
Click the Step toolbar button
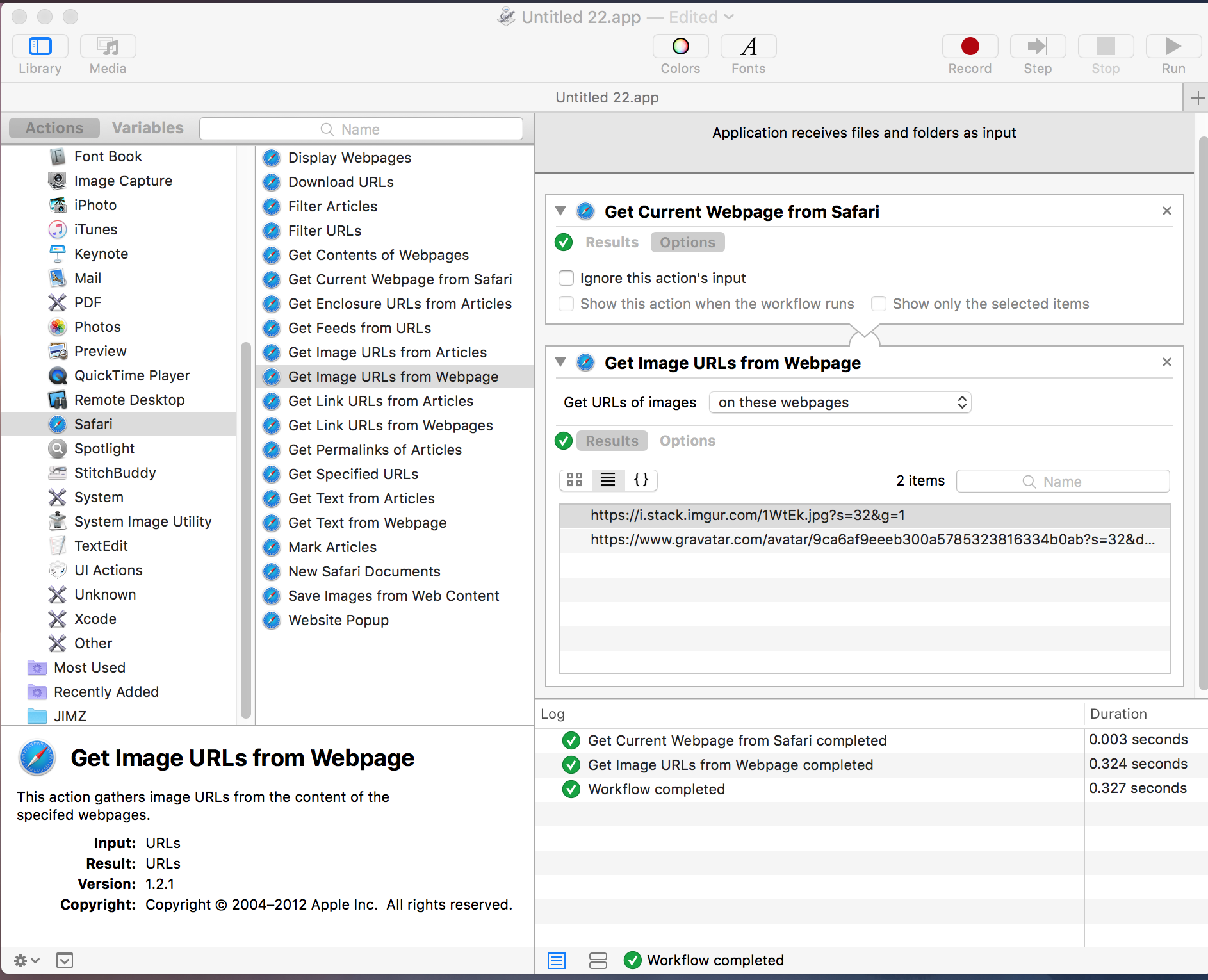pos(1038,46)
